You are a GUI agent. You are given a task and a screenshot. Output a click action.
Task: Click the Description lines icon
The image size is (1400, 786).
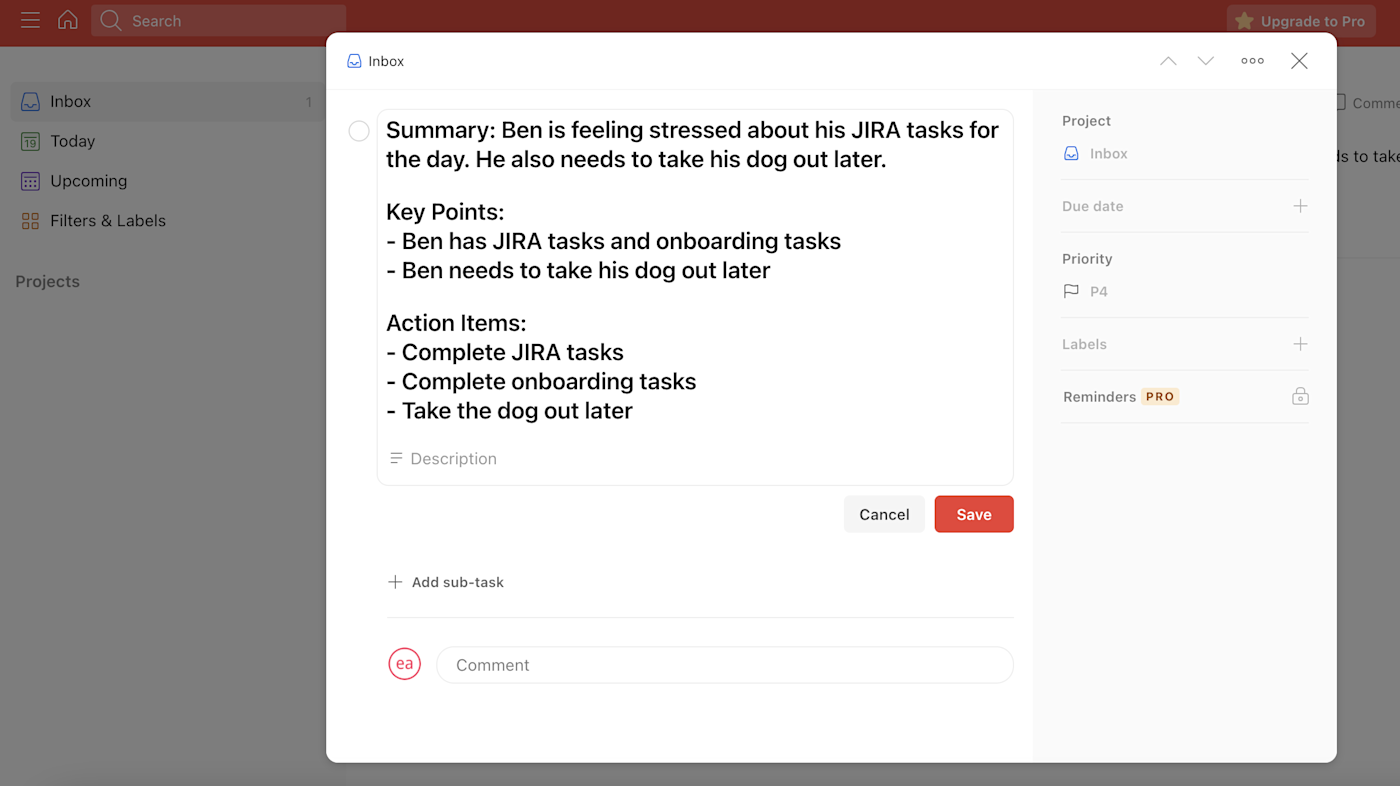pyautogui.click(x=396, y=458)
